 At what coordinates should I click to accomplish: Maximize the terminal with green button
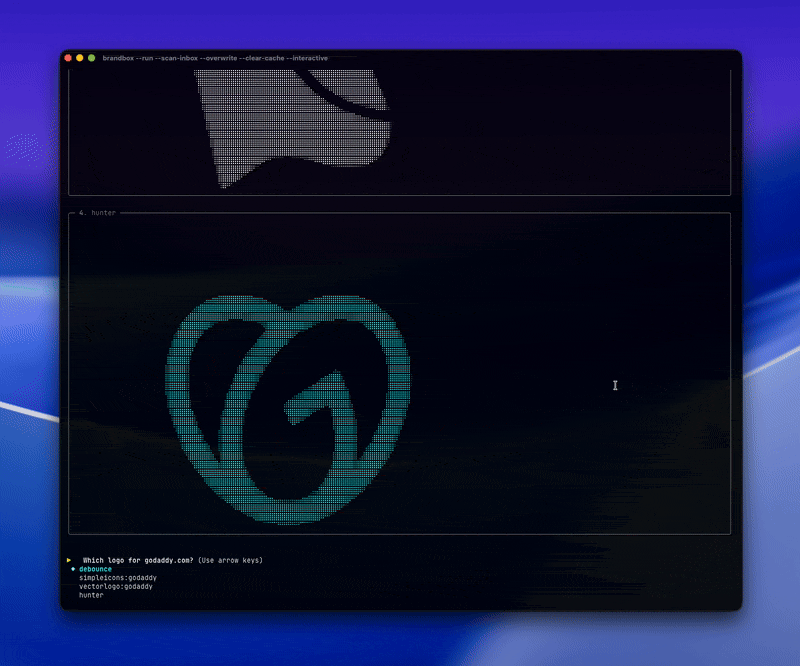pos(91,58)
